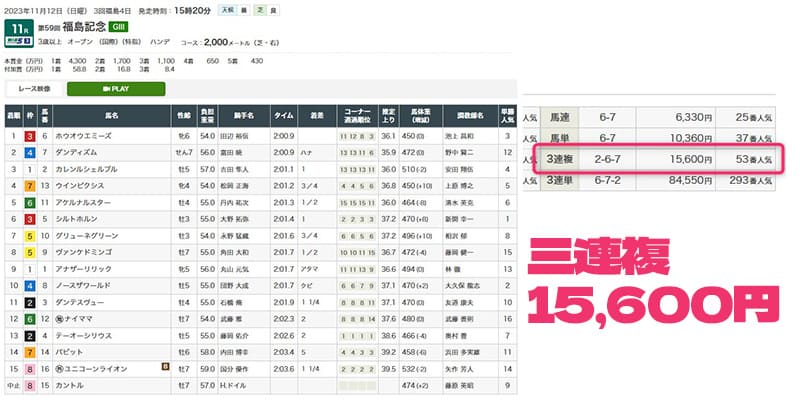Open horse ダンディズム

point(76,153)
